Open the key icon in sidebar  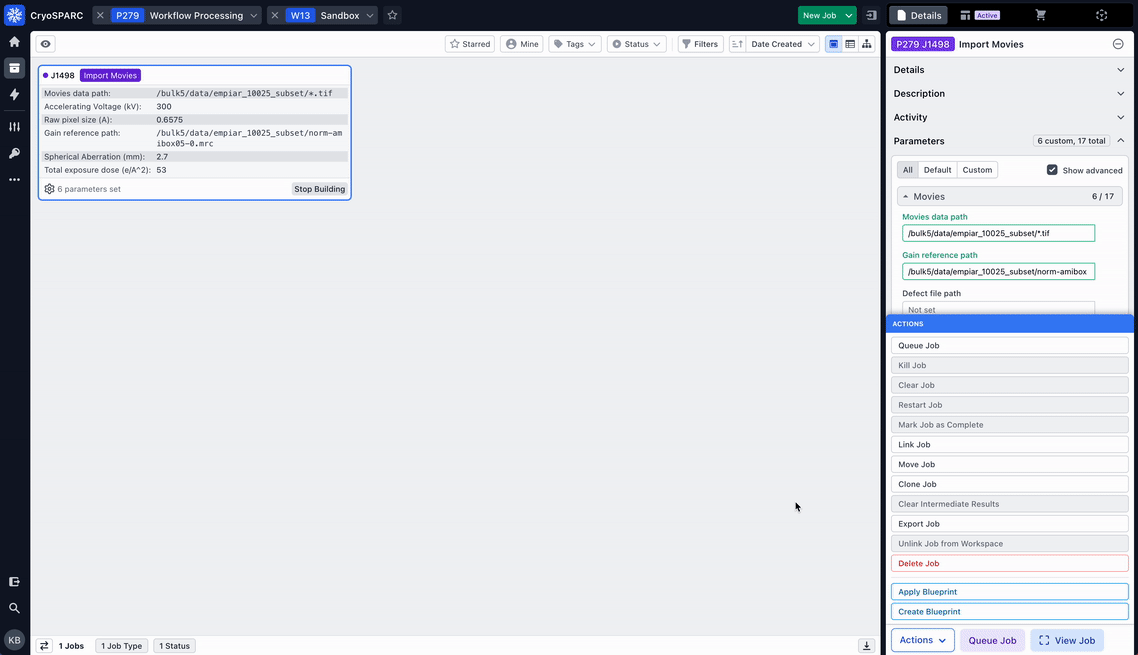(x=14, y=153)
